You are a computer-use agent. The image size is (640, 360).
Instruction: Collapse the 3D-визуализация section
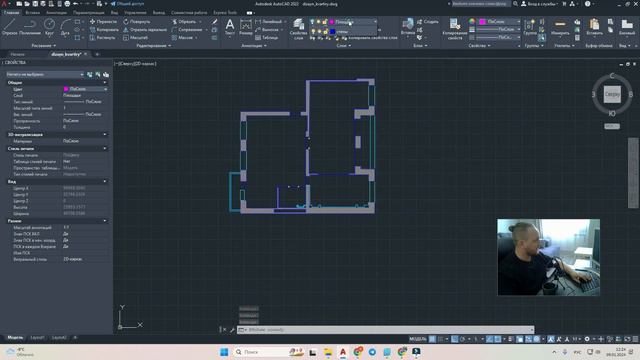105,134
